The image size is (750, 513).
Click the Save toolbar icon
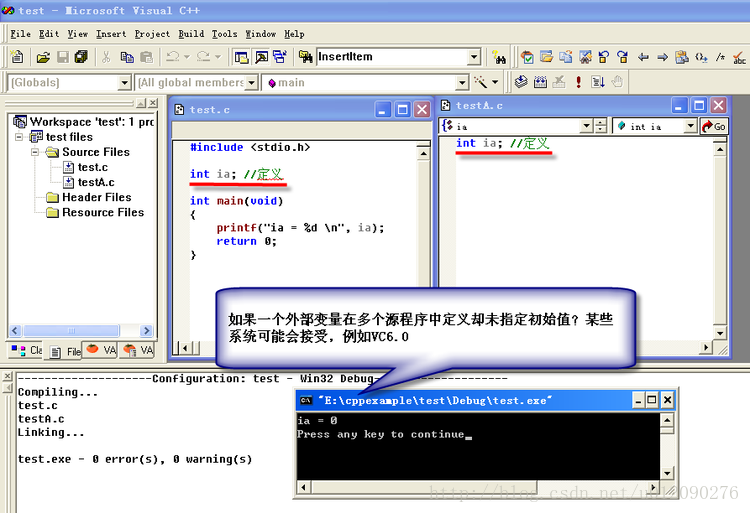point(63,57)
